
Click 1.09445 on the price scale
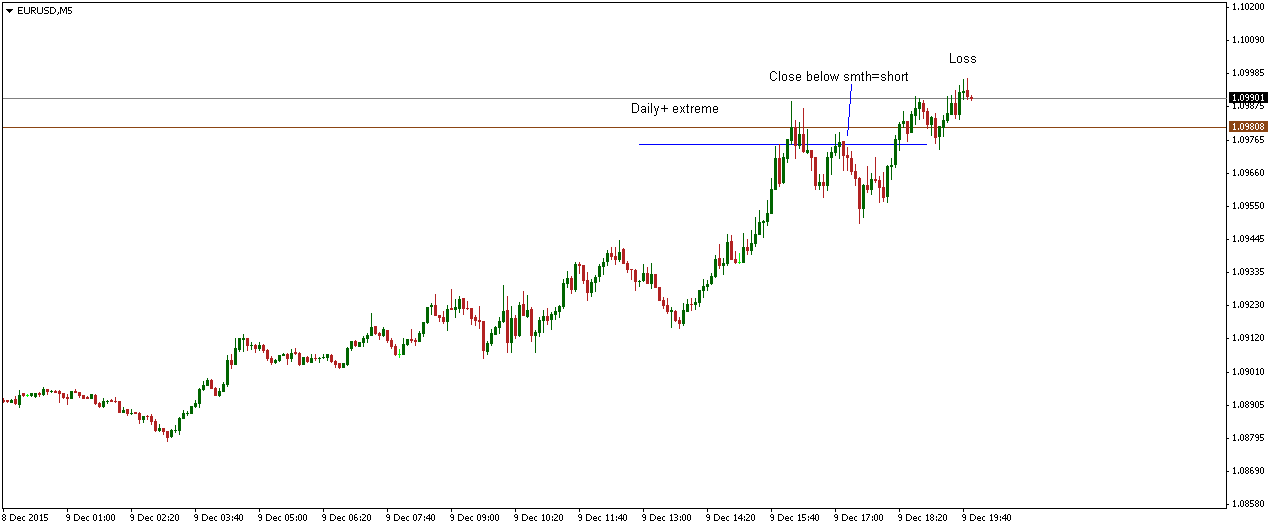1247,239
